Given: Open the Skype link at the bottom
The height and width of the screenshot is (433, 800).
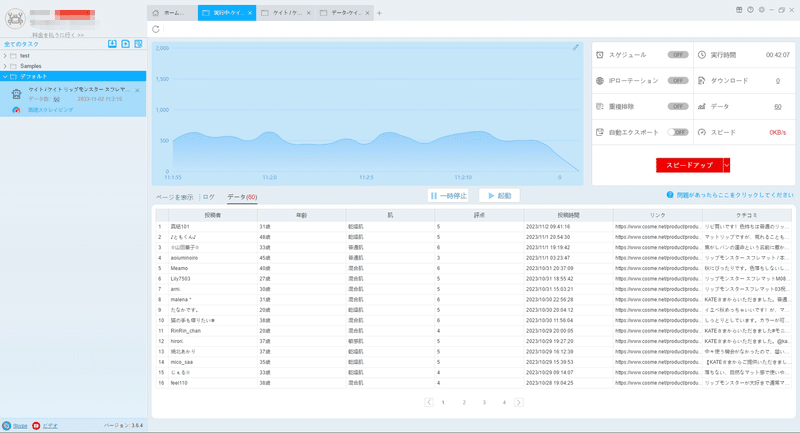Looking at the screenshot, I should [20, 425].
